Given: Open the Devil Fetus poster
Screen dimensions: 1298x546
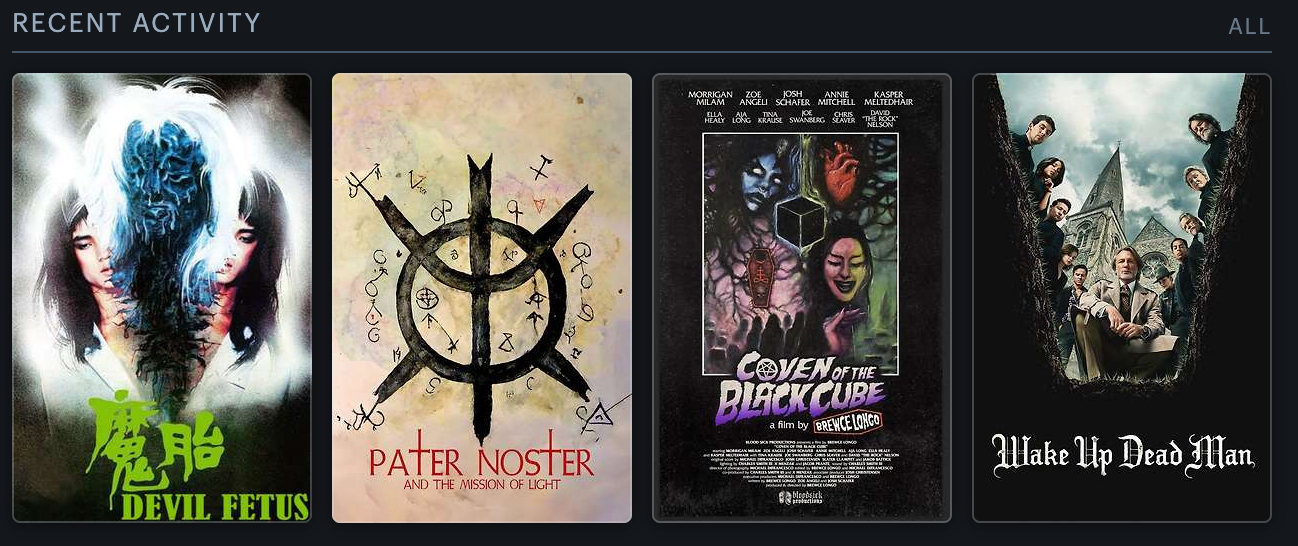Looking at the screenshot, I should [x=162, y=298].
